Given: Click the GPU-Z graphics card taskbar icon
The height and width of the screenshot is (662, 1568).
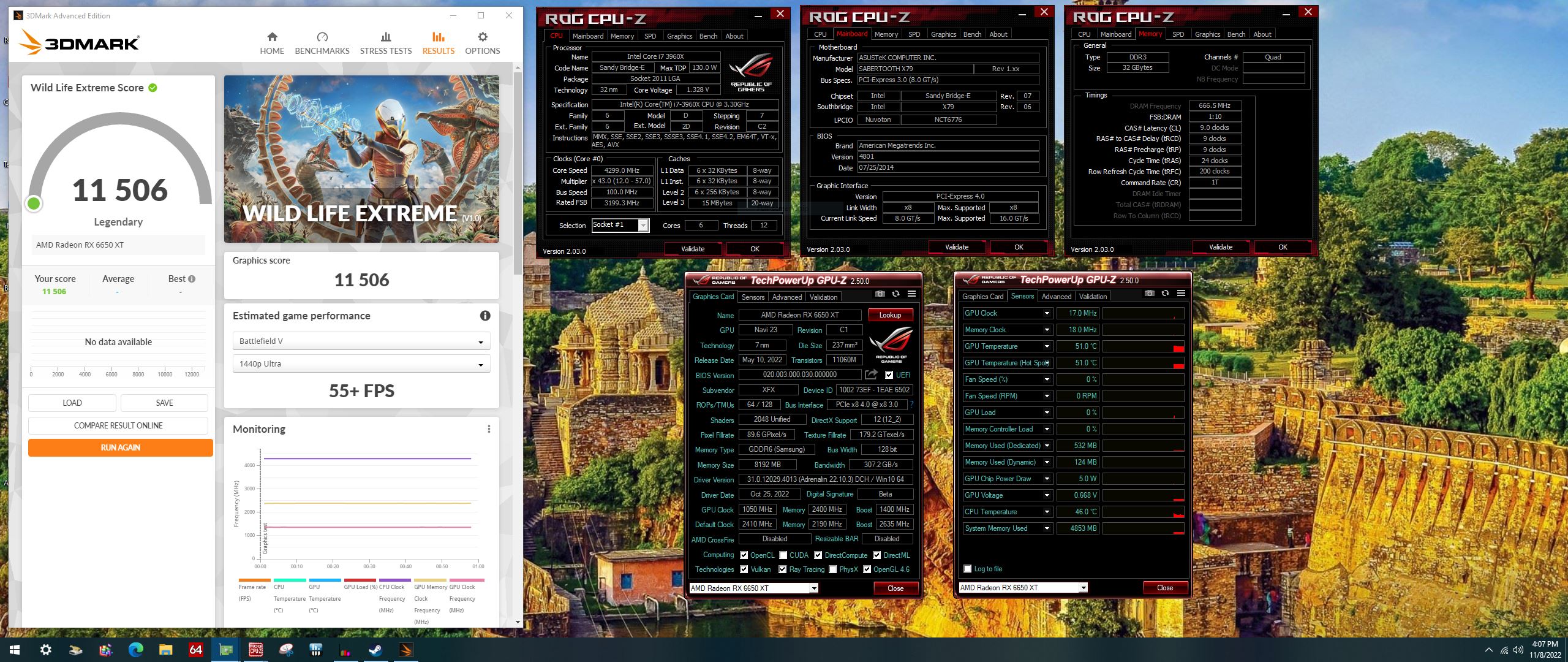Looking at the screenshot, I should pos(225,650).
